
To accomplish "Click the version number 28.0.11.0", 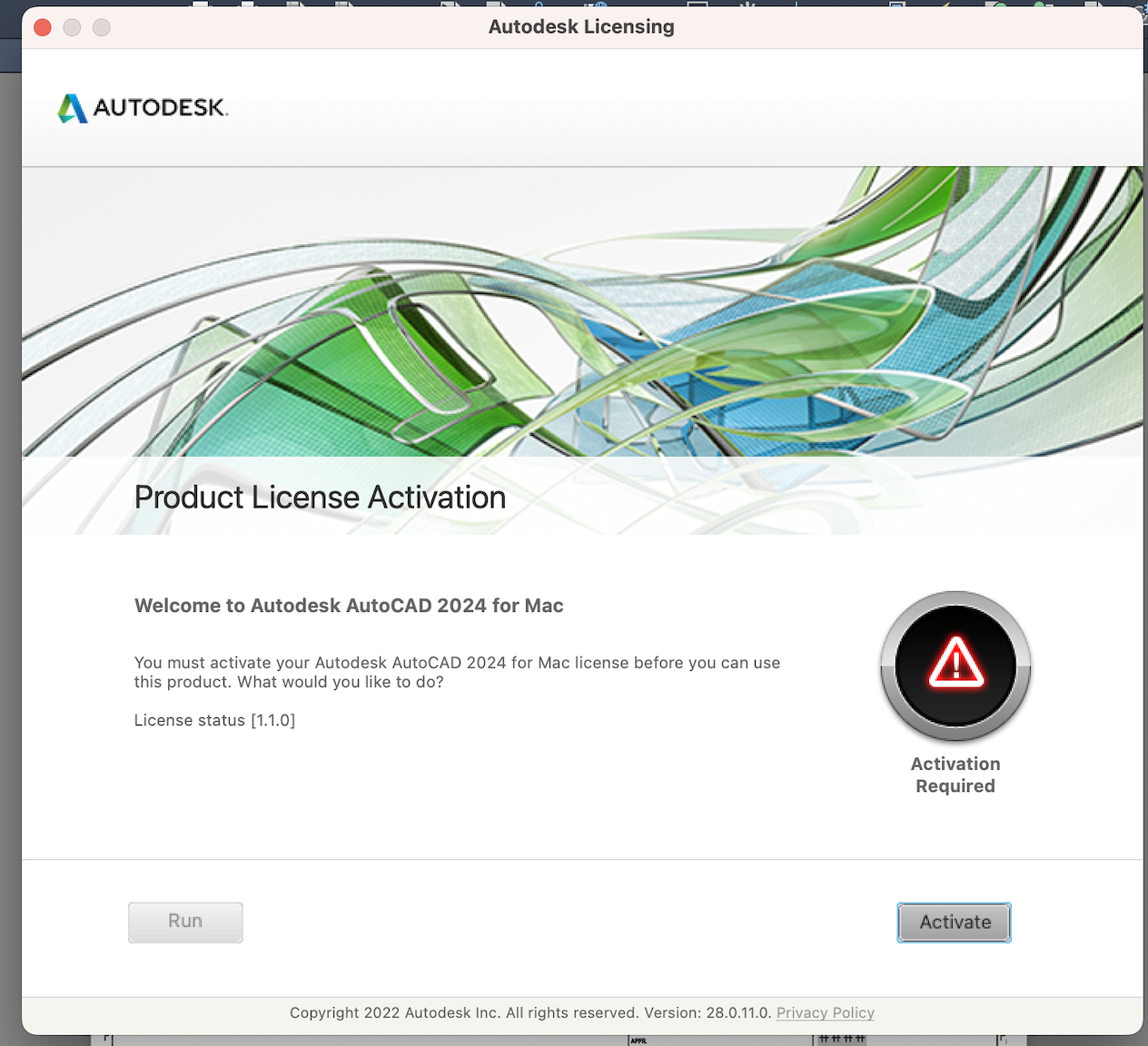I will [x=737, y=1012].
